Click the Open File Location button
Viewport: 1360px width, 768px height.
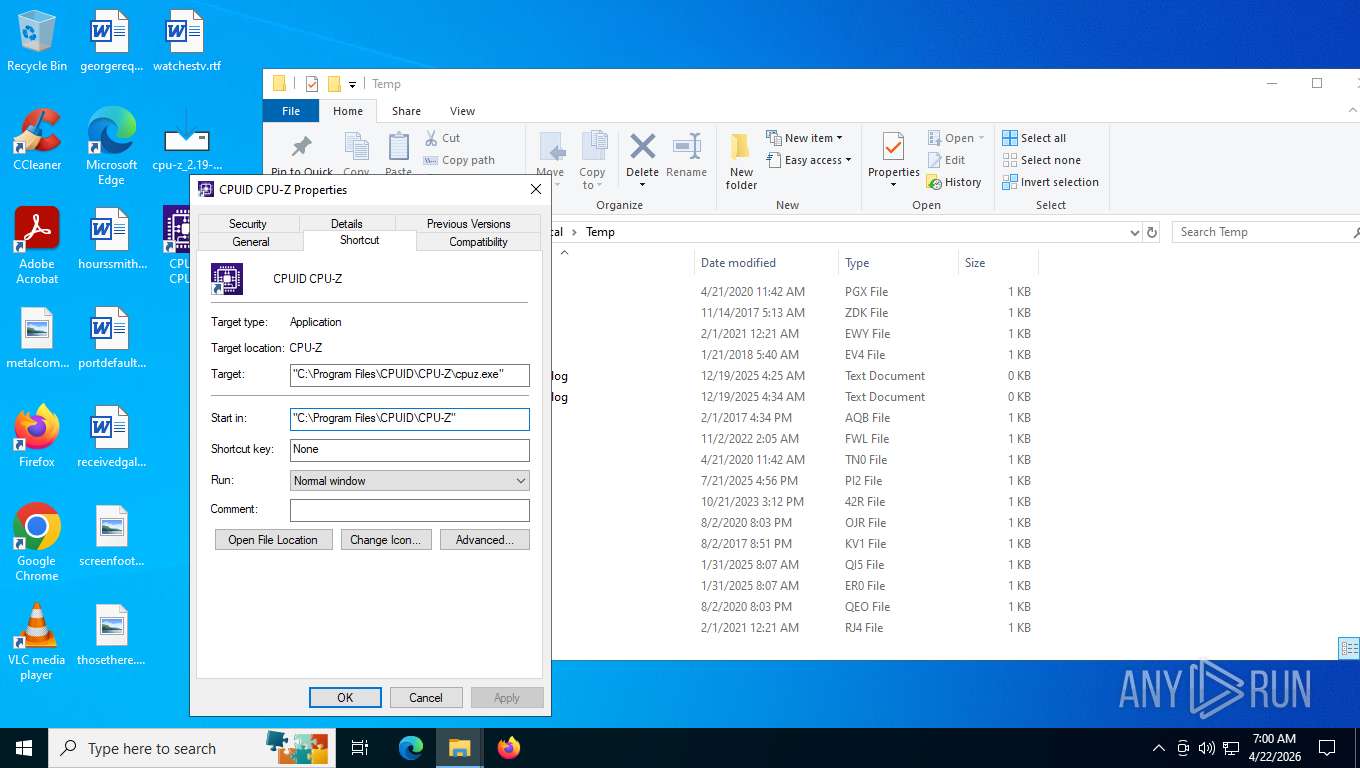(x=273, y=540)
